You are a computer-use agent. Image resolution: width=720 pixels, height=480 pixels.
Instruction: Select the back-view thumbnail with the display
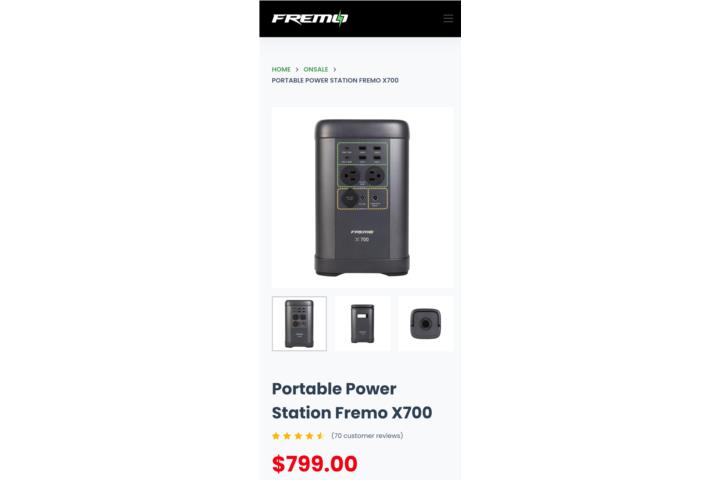point(362,324)
